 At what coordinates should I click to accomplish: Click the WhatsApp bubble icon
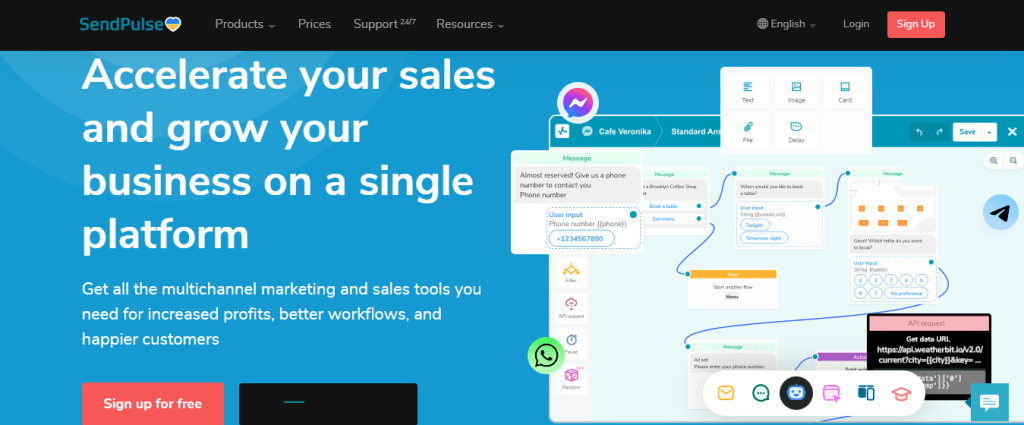546,356
